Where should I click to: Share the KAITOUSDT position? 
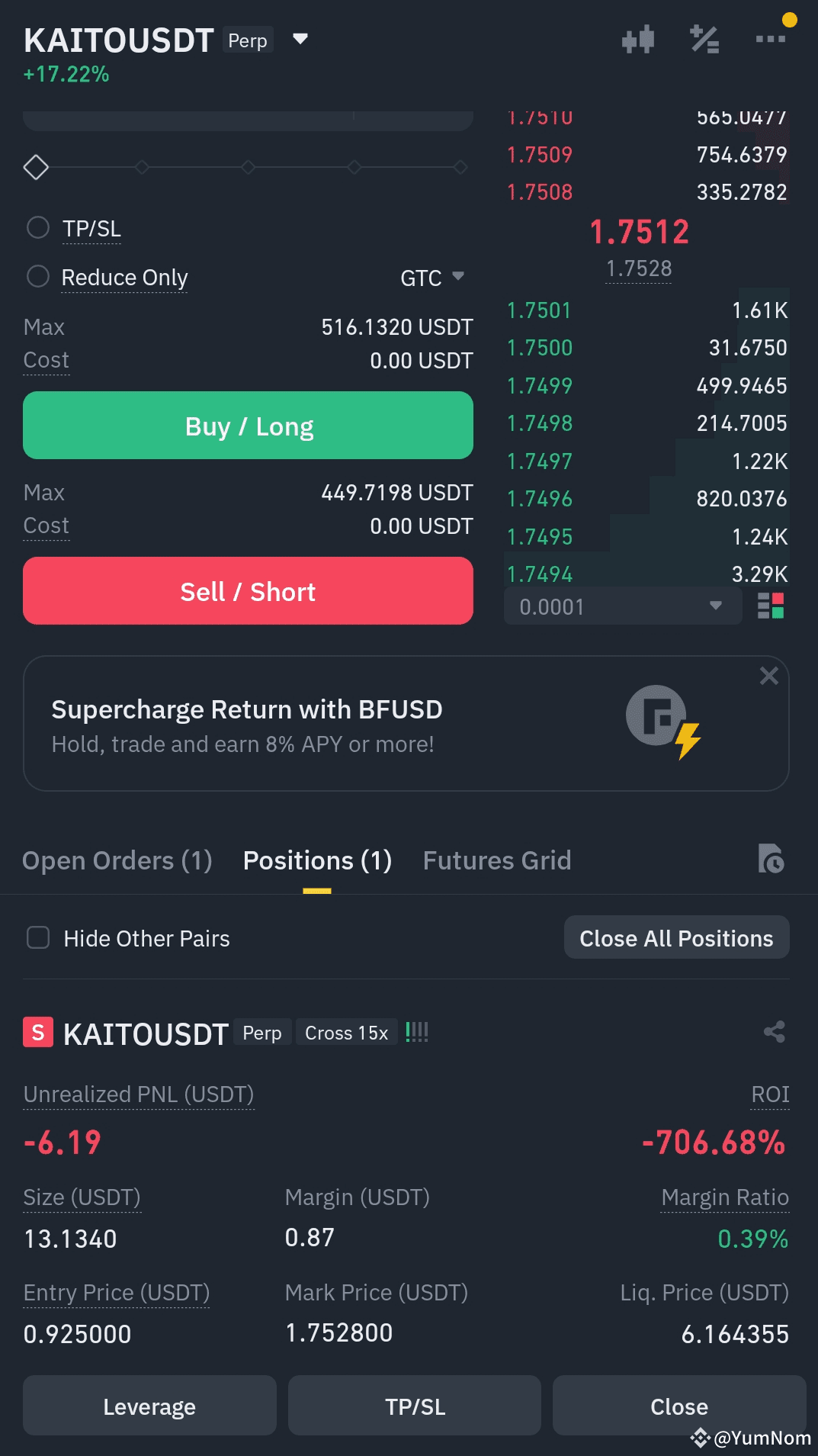(775, 1032)
